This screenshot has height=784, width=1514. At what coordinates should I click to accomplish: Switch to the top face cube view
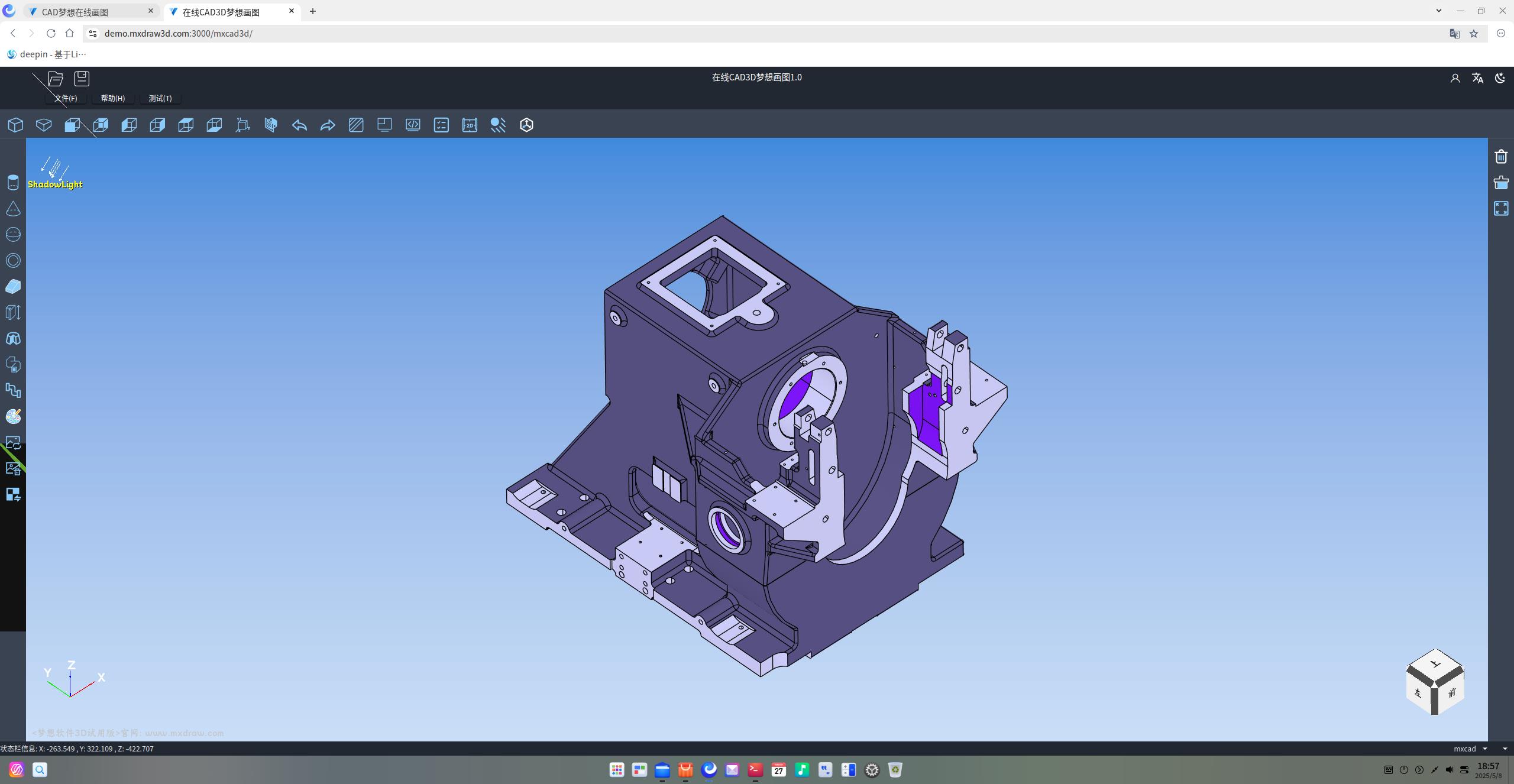[x=186, y=125]
